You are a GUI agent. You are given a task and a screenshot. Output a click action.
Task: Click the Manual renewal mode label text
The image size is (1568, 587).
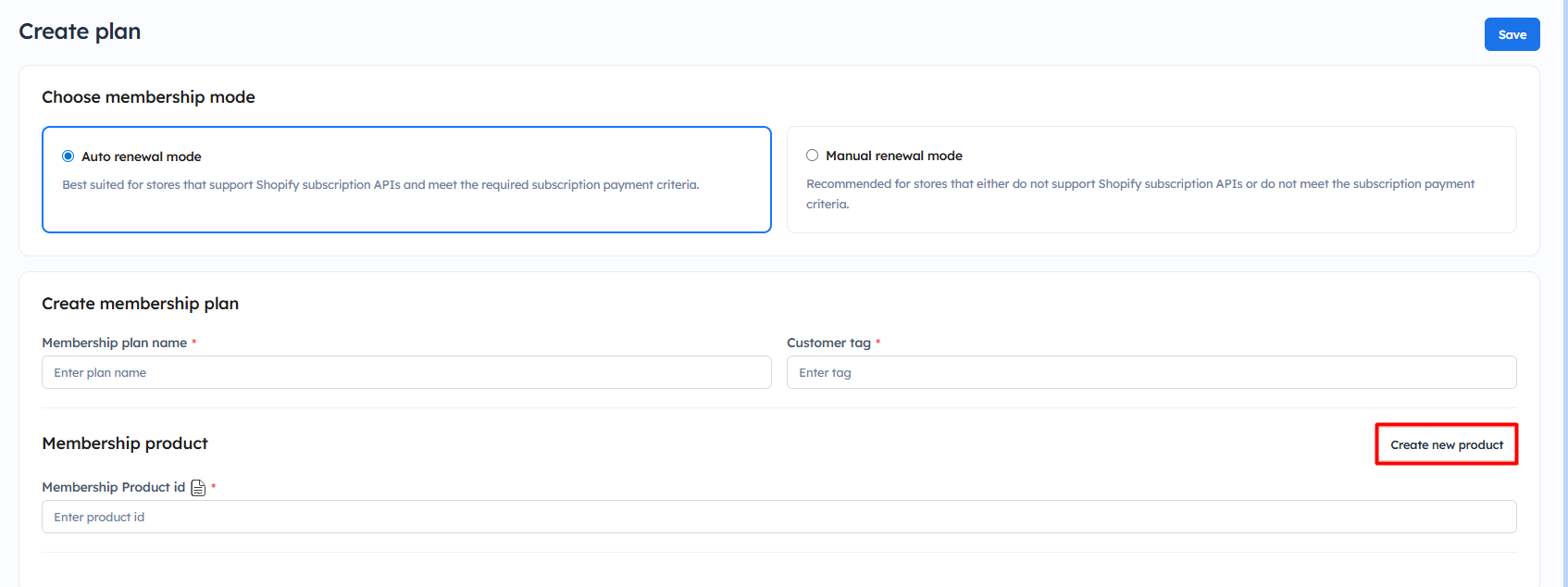pyautogui.click(x=893, y=156)
